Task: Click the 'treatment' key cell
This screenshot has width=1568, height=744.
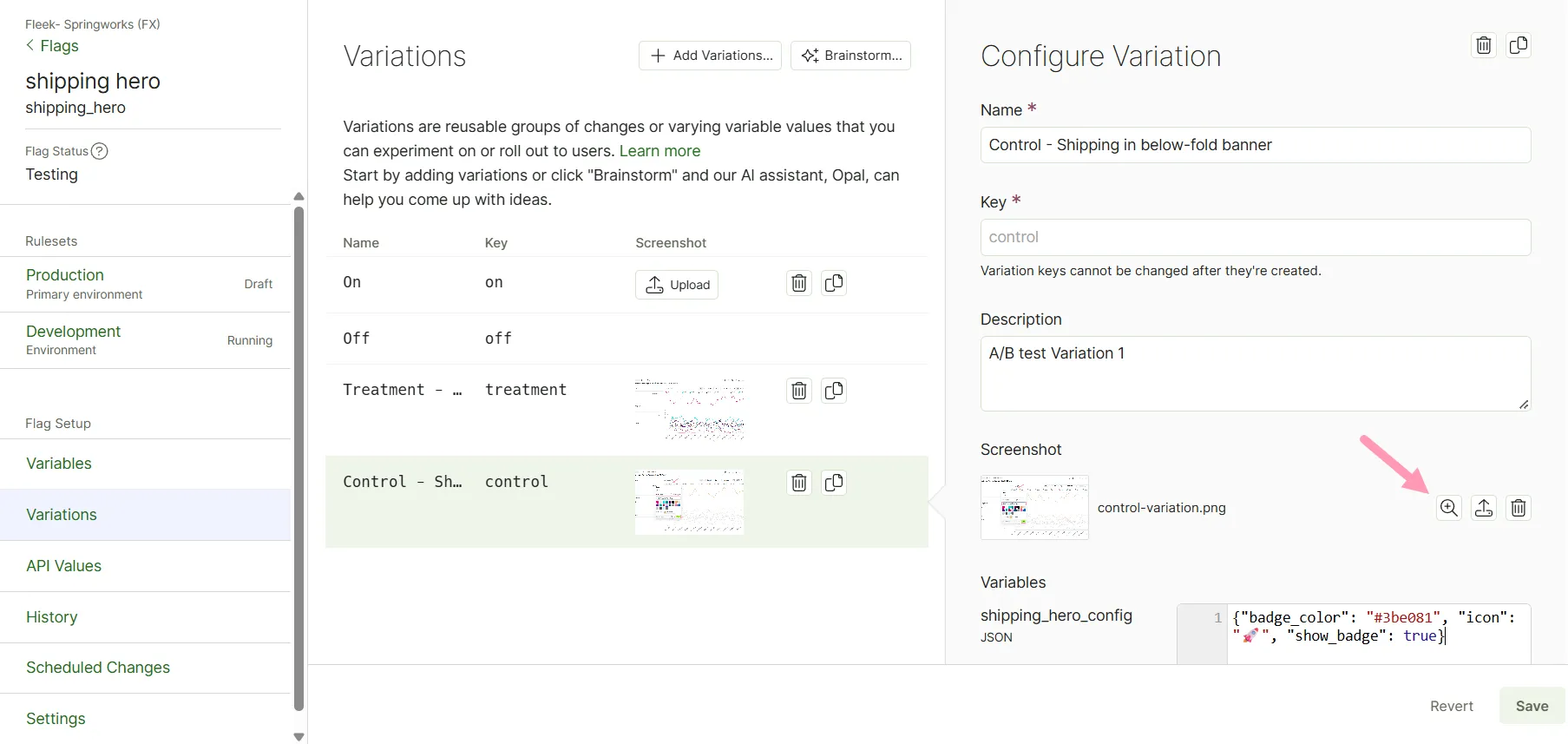Action: coord(526,390)
